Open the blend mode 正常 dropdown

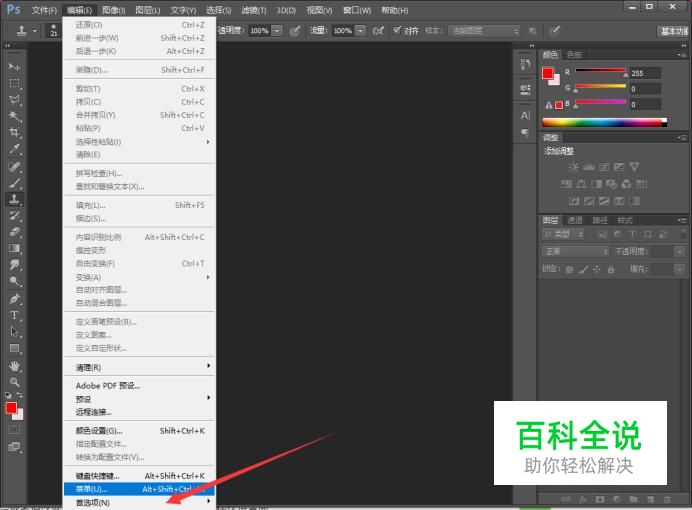coord(575,251)
